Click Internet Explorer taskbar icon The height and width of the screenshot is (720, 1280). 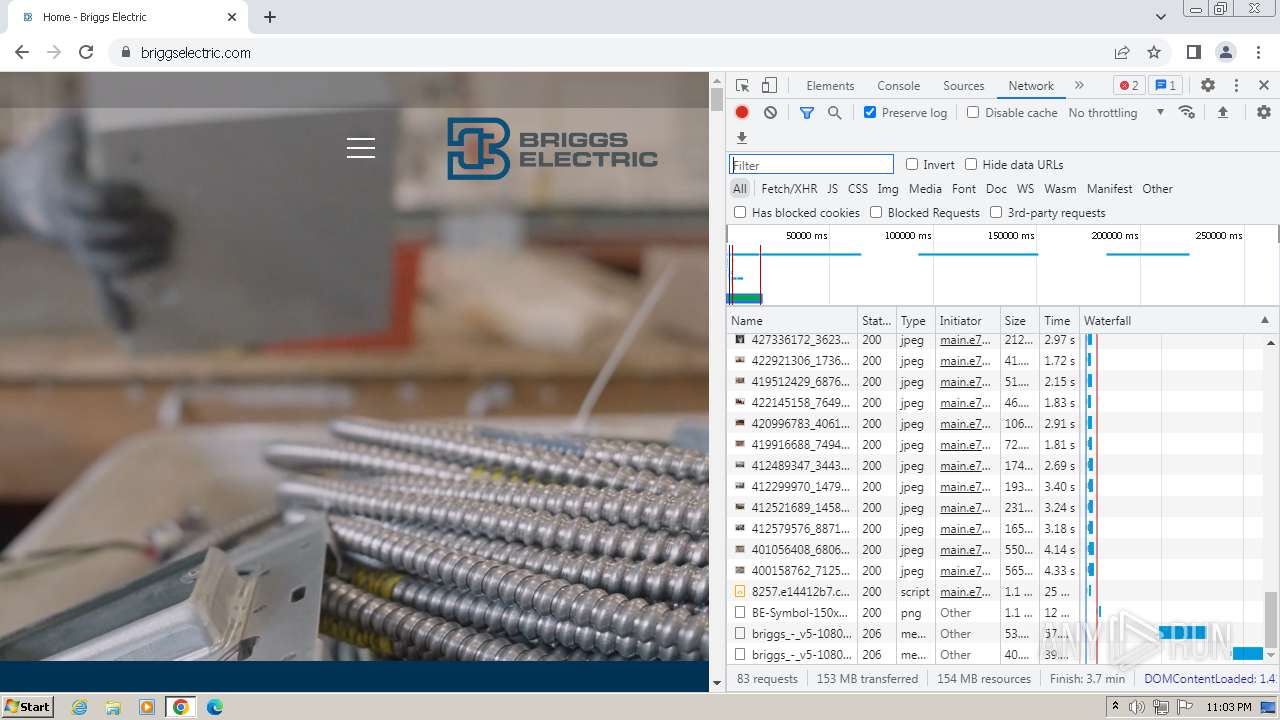(x=79, y=707)
